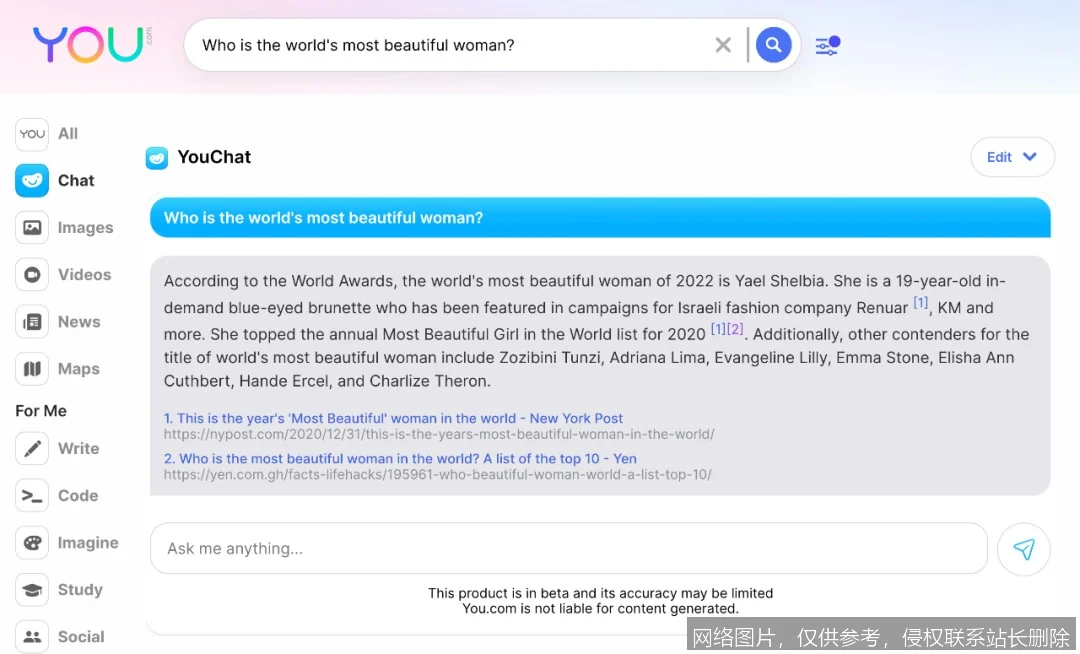
Task: Click the Study label in sidebar
Action: pyautogui.click(x=80, y=590)
